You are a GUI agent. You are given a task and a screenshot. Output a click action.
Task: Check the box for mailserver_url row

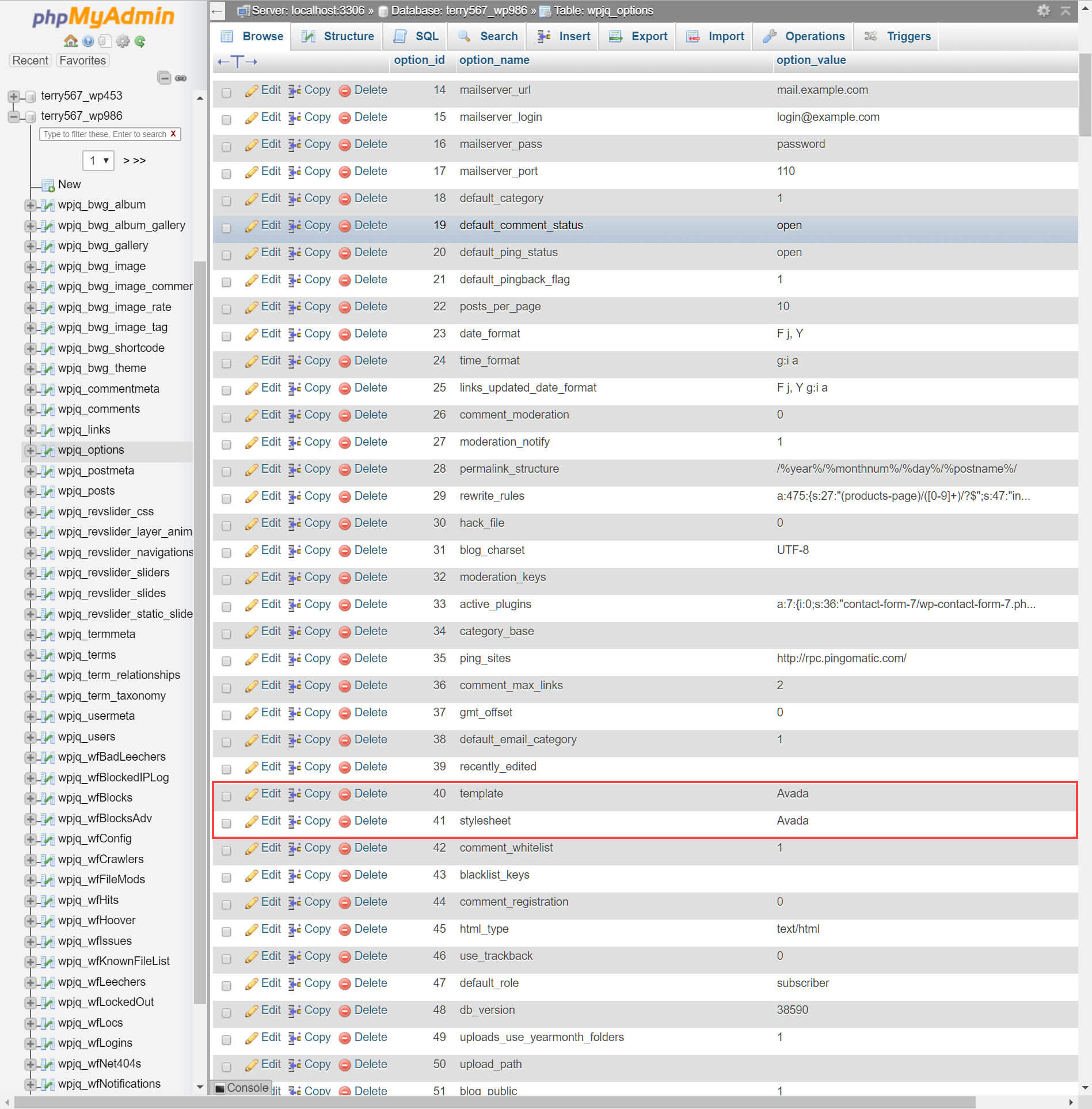tap(226, 92)
